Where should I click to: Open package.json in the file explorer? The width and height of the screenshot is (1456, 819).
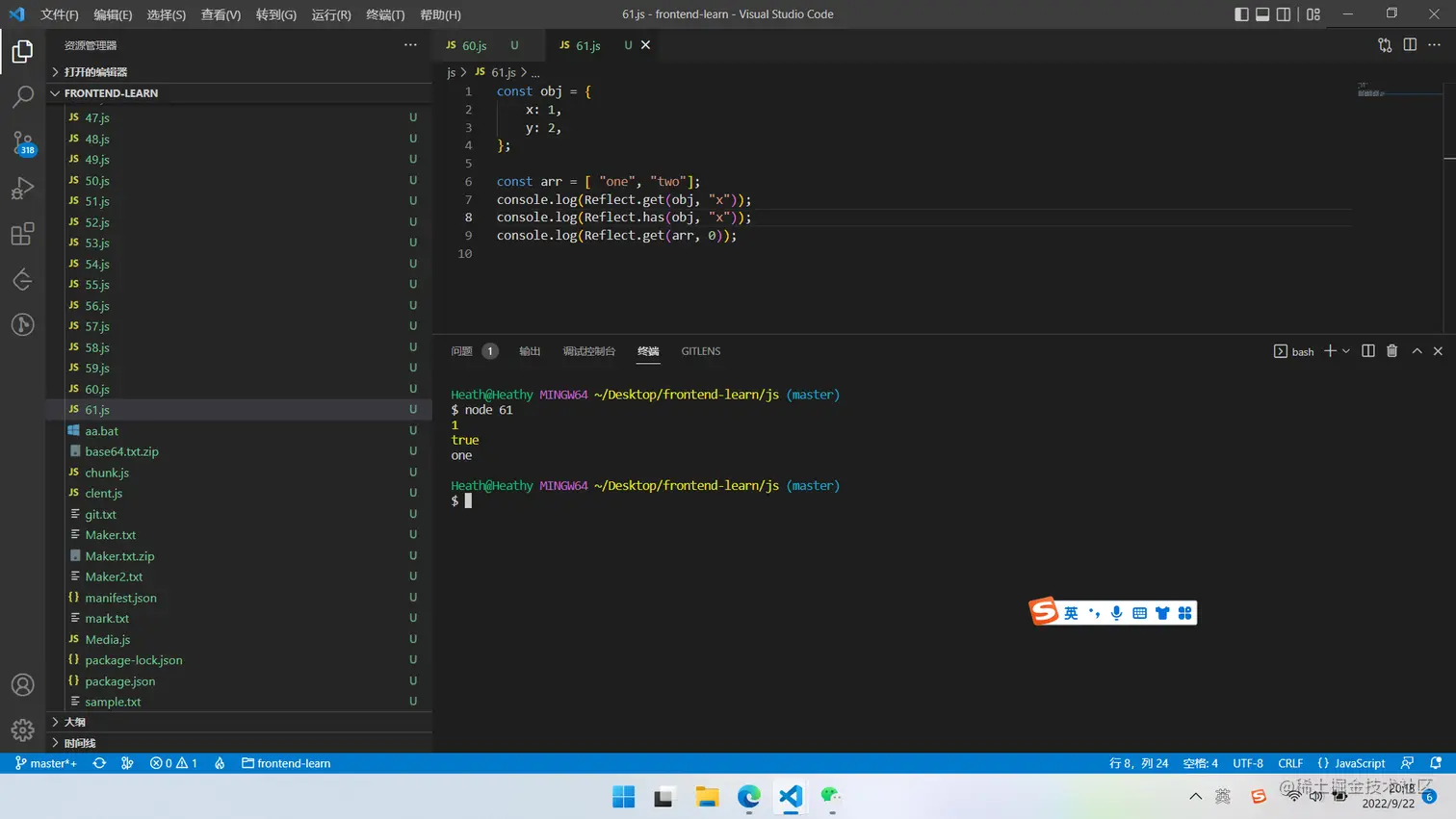[x=119, y=681]
